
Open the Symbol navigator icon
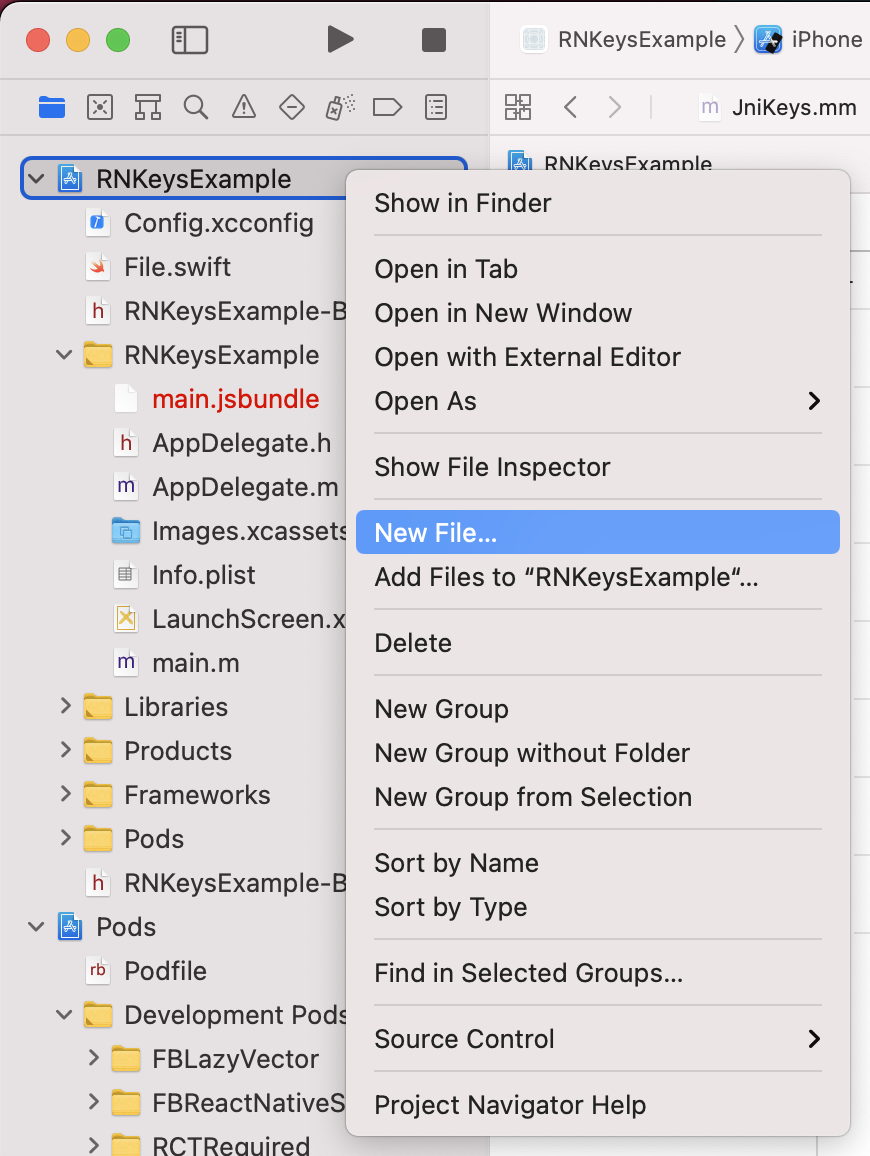pyautogui.click(x=147, y=108)
